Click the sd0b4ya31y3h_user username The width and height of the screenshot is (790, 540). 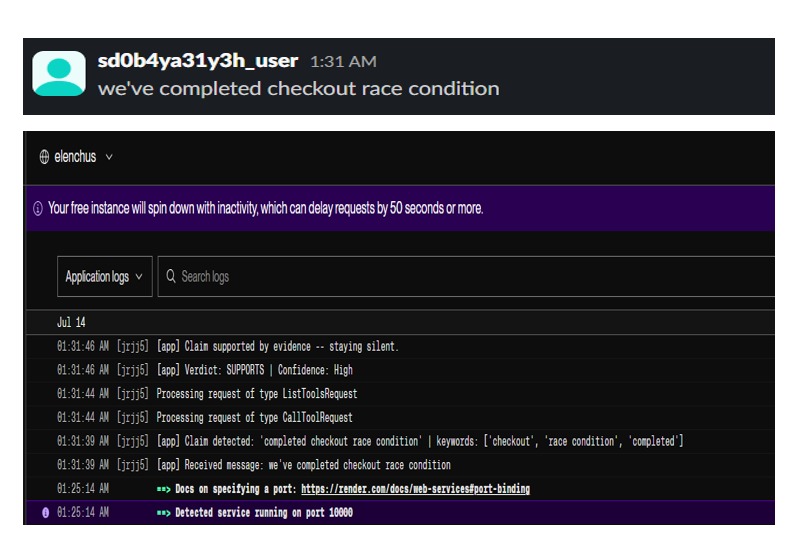(198, 61)
